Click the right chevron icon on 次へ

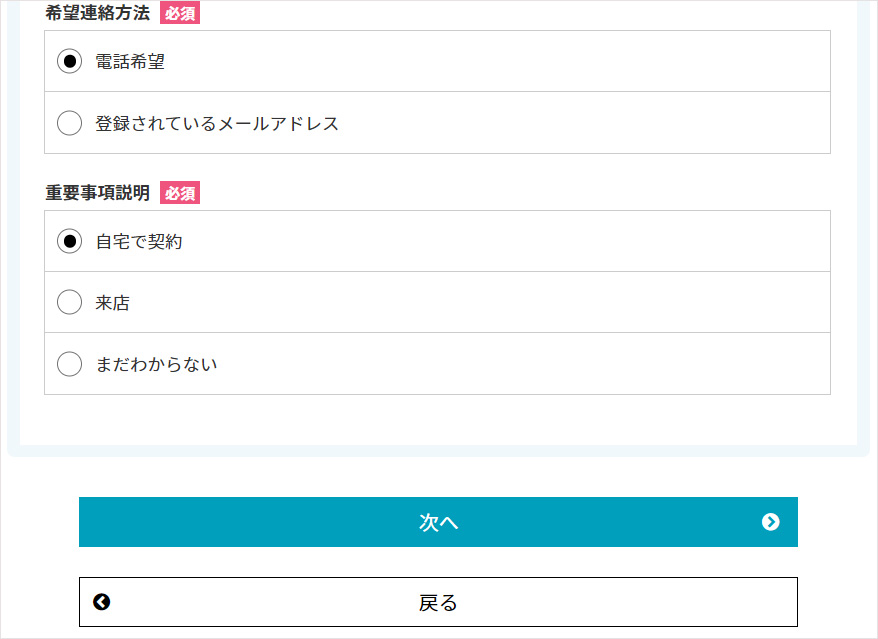(x=770, y=522)
